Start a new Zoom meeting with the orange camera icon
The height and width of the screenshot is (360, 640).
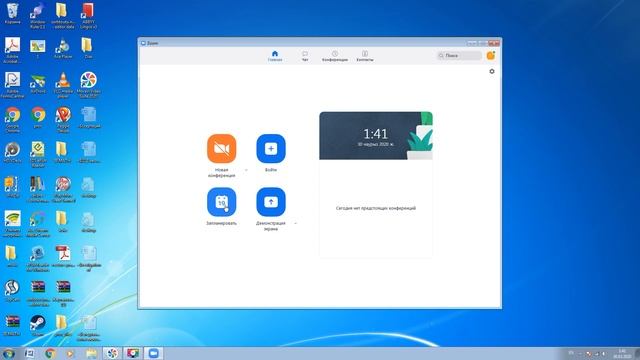click(221, 149)
